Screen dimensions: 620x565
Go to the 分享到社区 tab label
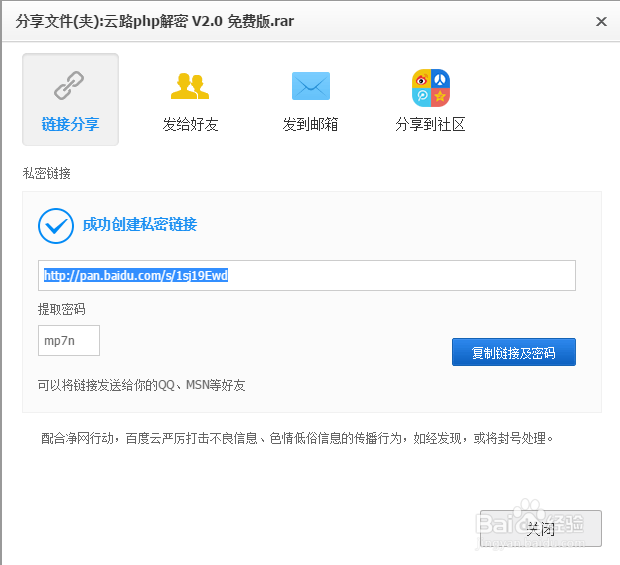(x=431, y=125)
